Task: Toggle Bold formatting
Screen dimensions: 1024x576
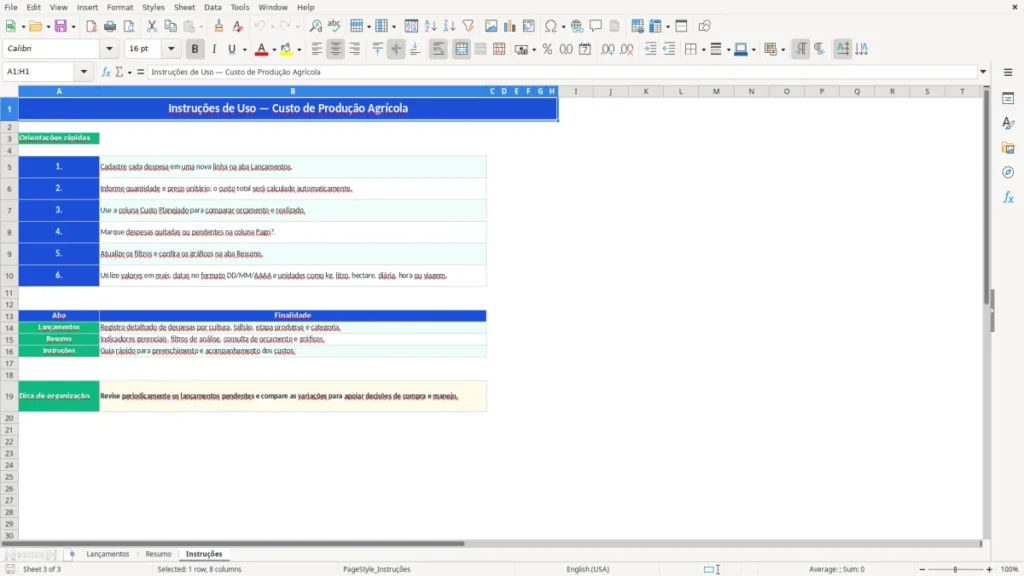Action: click(195, 49)
